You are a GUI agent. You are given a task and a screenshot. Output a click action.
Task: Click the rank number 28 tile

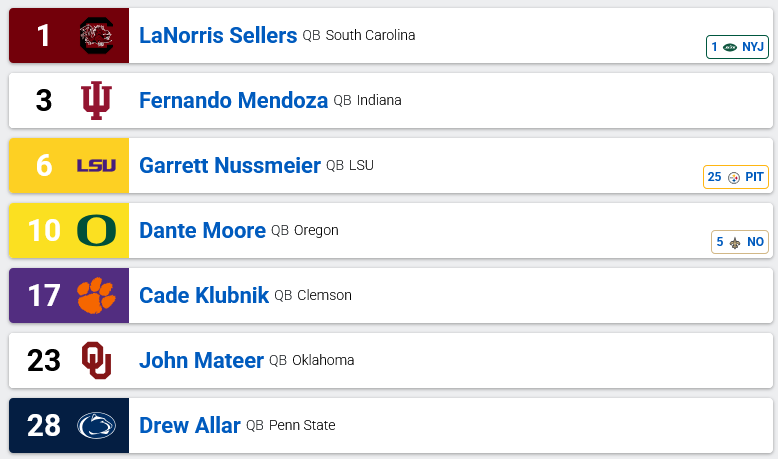(x=43, y=426)
